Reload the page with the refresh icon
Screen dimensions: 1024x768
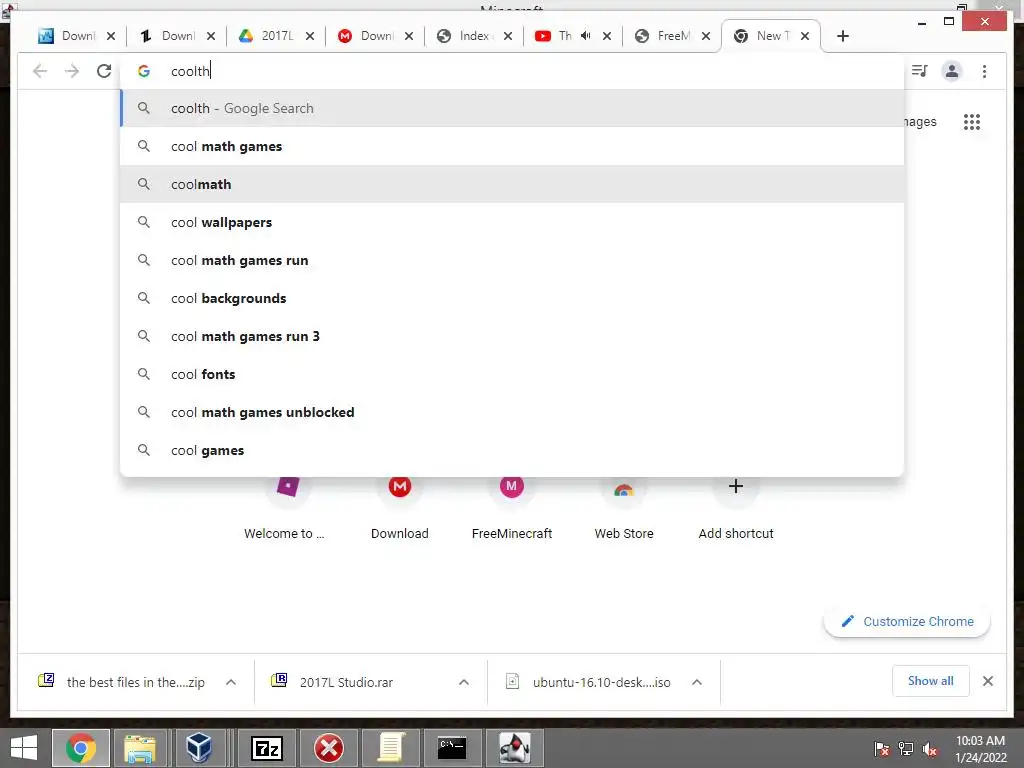pyautogui.click(x=104, y=71)
